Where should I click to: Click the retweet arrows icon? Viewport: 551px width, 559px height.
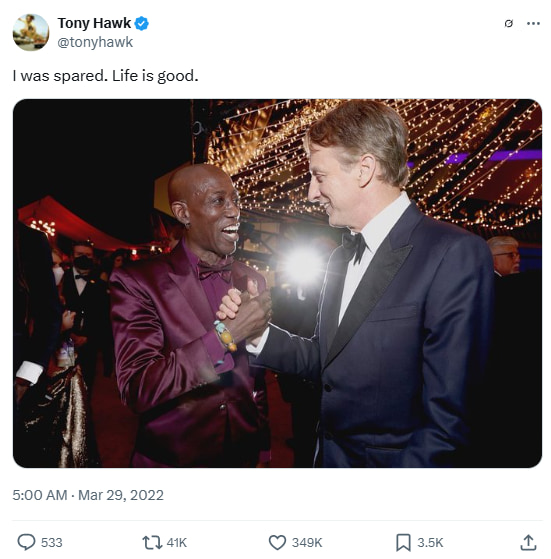tap(152, 542)
